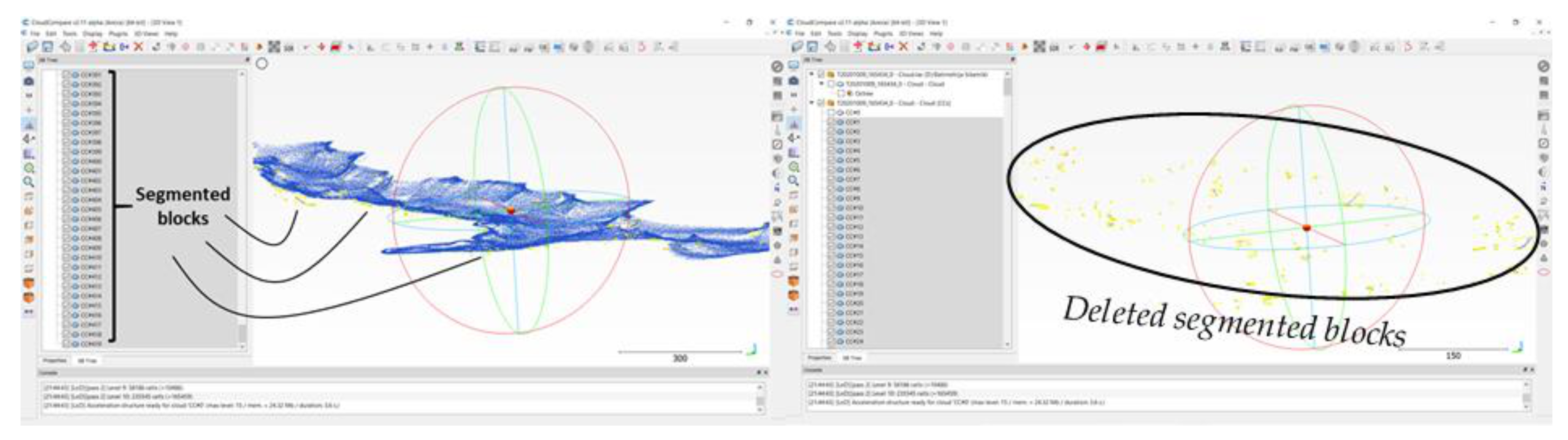Toggle checkbox of first CC#0 item in right tree
Screen dimensions: 1568x440
click(831, 112)
